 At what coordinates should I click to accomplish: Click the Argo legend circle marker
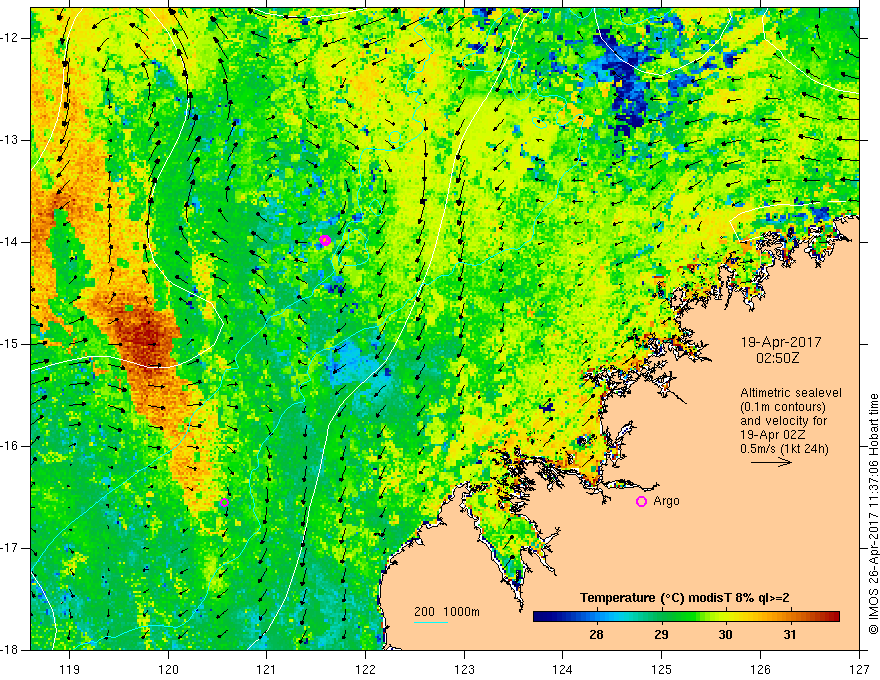641,502
